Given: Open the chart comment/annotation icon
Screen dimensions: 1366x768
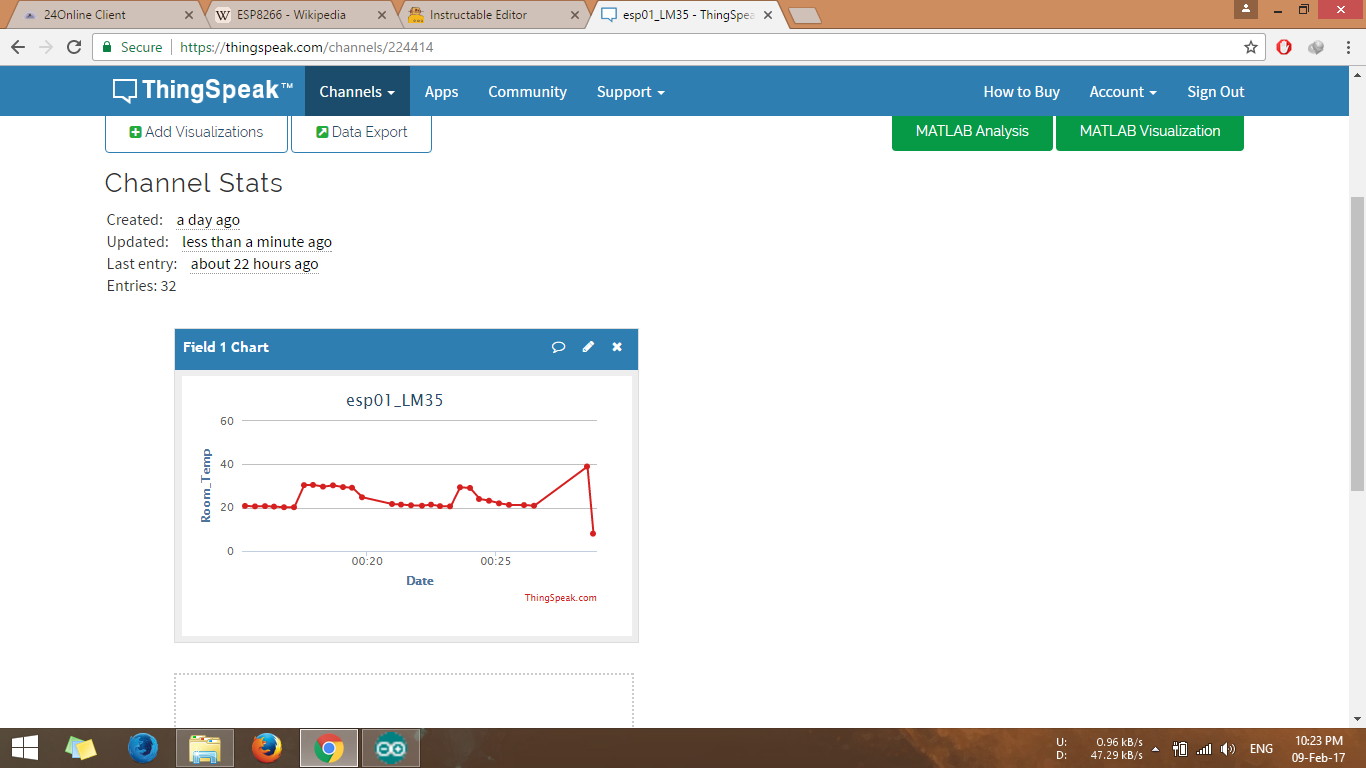Looking at the screenshot, I should [558, 347].
